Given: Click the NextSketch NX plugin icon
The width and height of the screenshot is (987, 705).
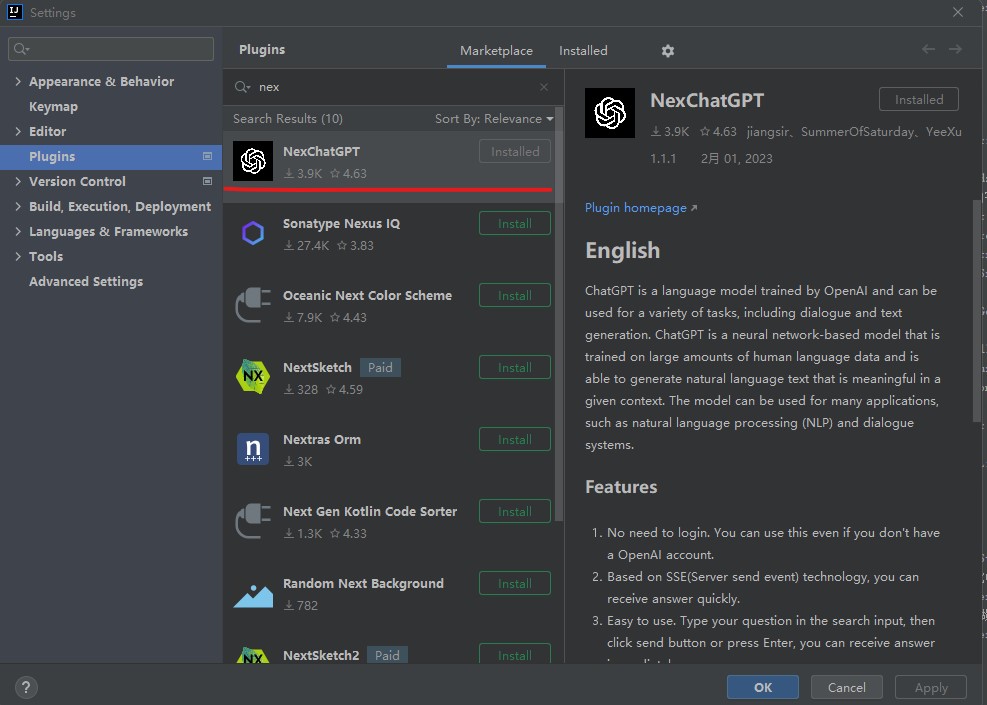Looking at the screenshot, I should coord(253,377).
